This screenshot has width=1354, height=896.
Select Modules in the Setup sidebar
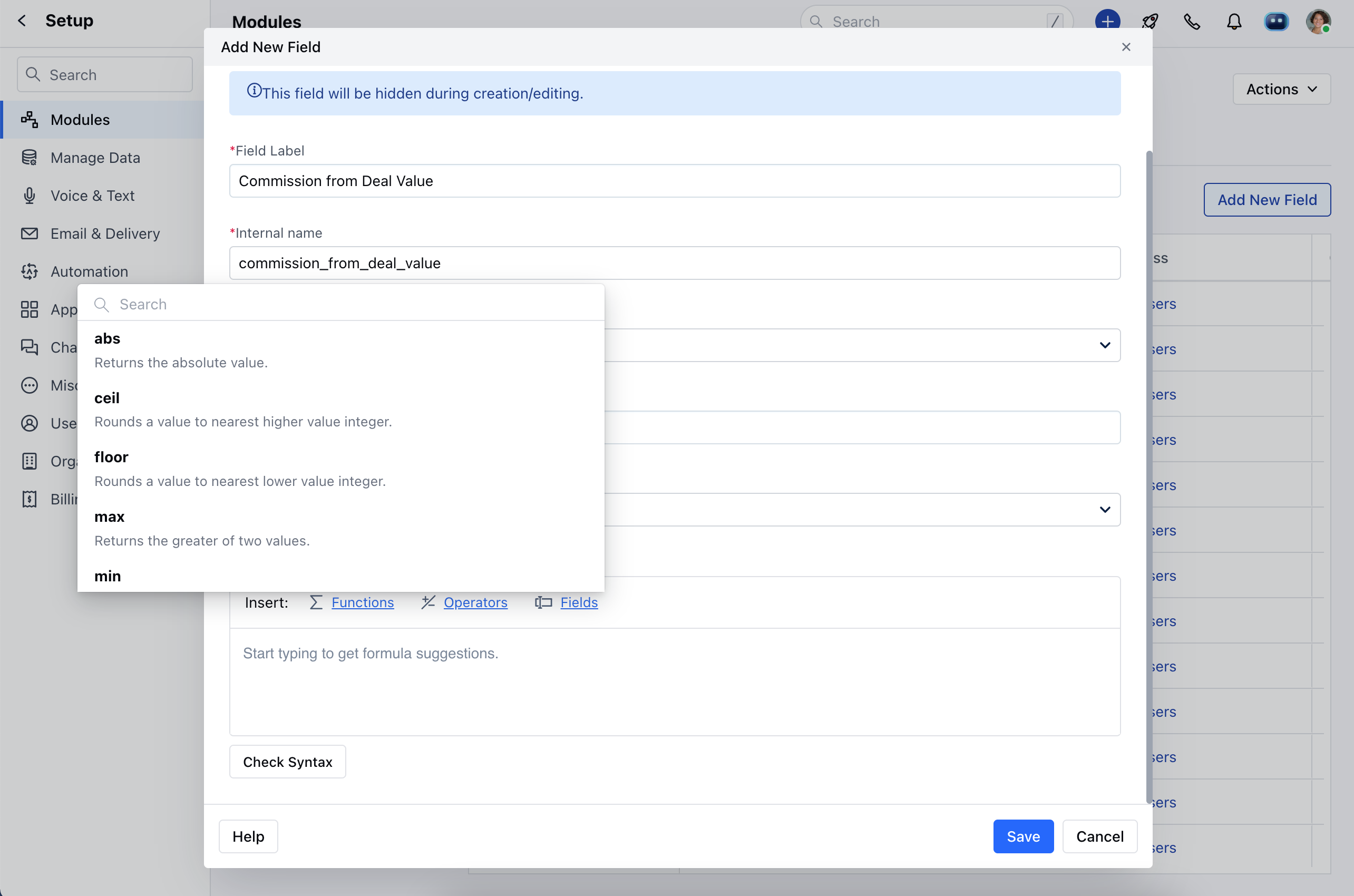[80, 120]
